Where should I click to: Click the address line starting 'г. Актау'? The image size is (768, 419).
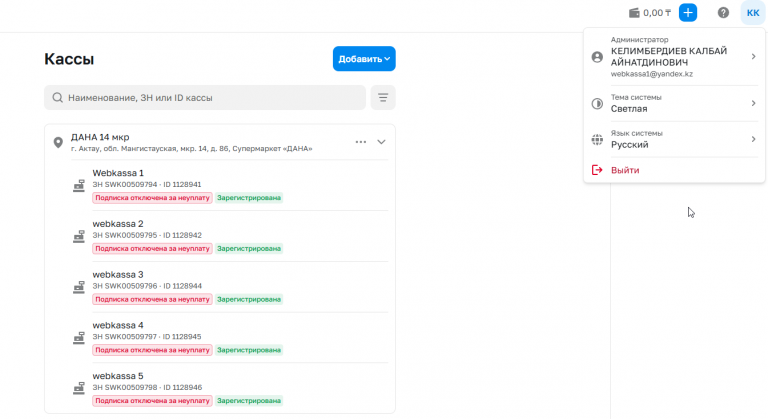pos(192,148)
